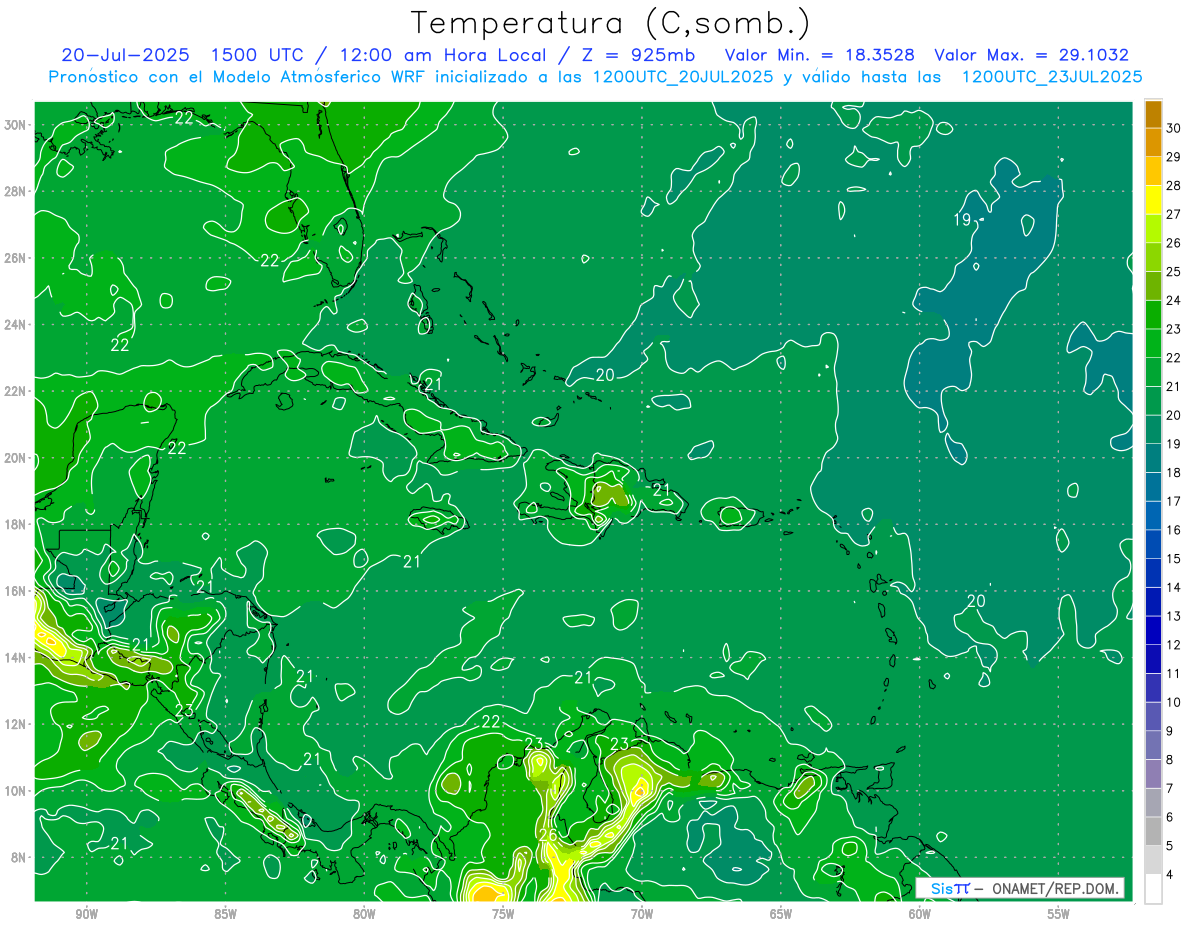Click the 55W longitude axis label
The image size is (1200, 927).
click(x=1059, y=914)
